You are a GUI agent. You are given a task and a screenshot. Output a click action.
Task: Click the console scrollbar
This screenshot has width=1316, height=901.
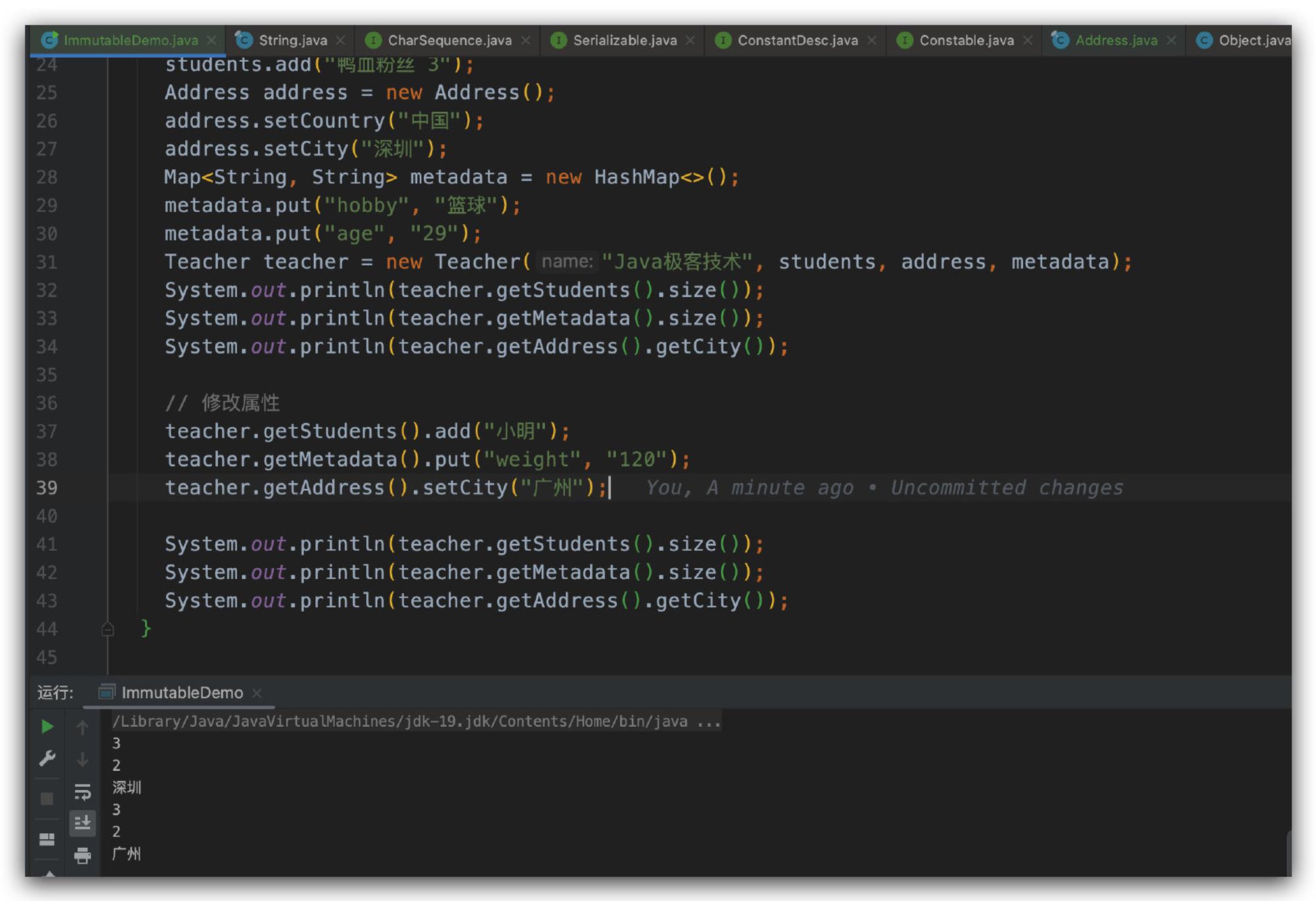click(x=1288, y=852)
